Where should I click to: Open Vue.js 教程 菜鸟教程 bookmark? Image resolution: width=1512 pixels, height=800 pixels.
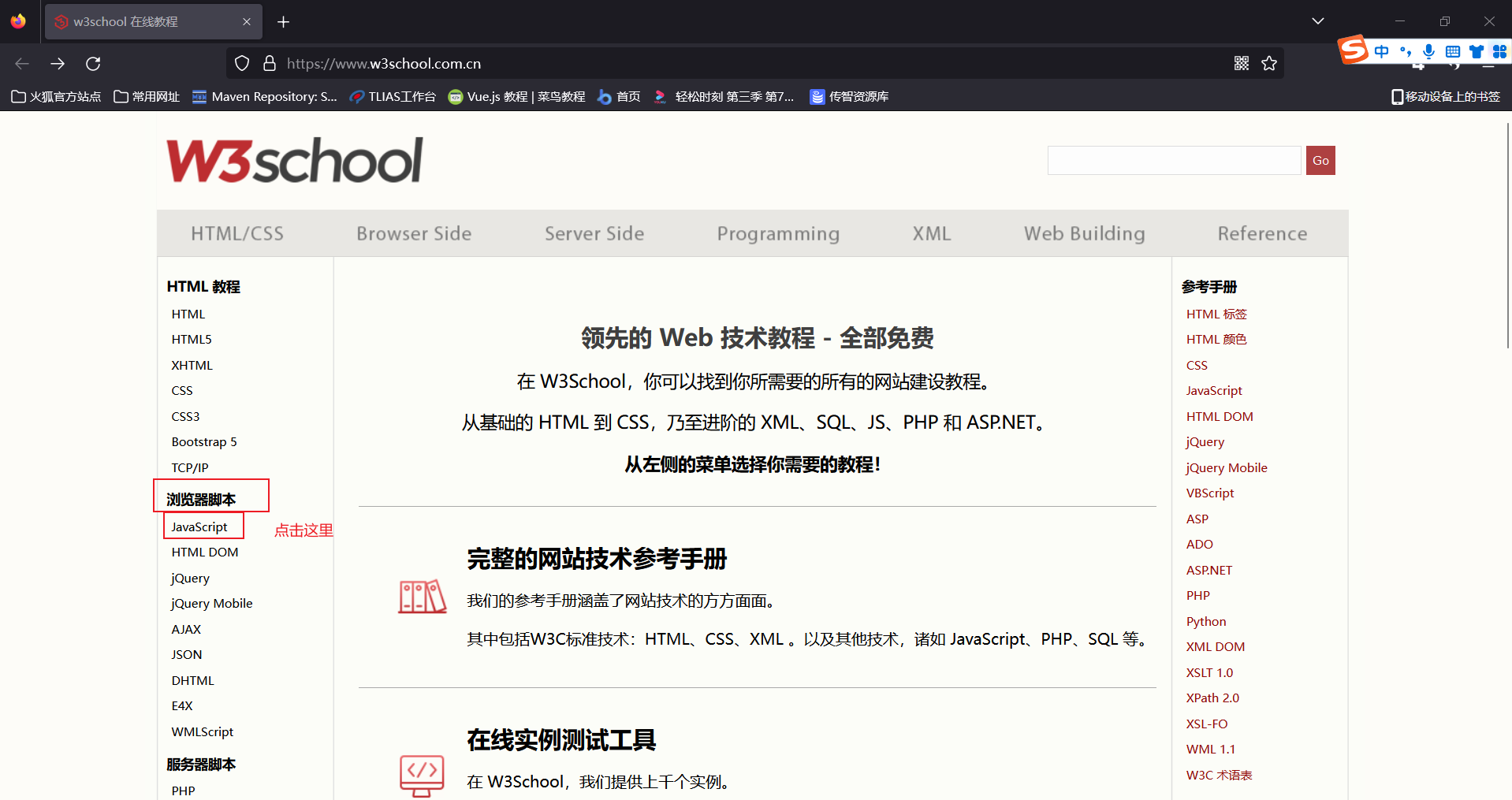point(516,97)
